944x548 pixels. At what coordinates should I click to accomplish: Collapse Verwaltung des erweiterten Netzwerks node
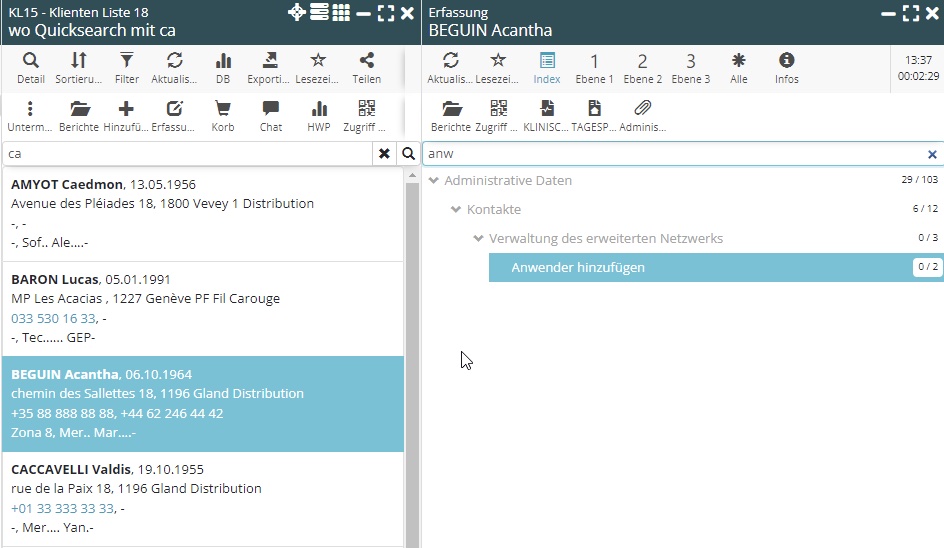(x=478, y=239)
